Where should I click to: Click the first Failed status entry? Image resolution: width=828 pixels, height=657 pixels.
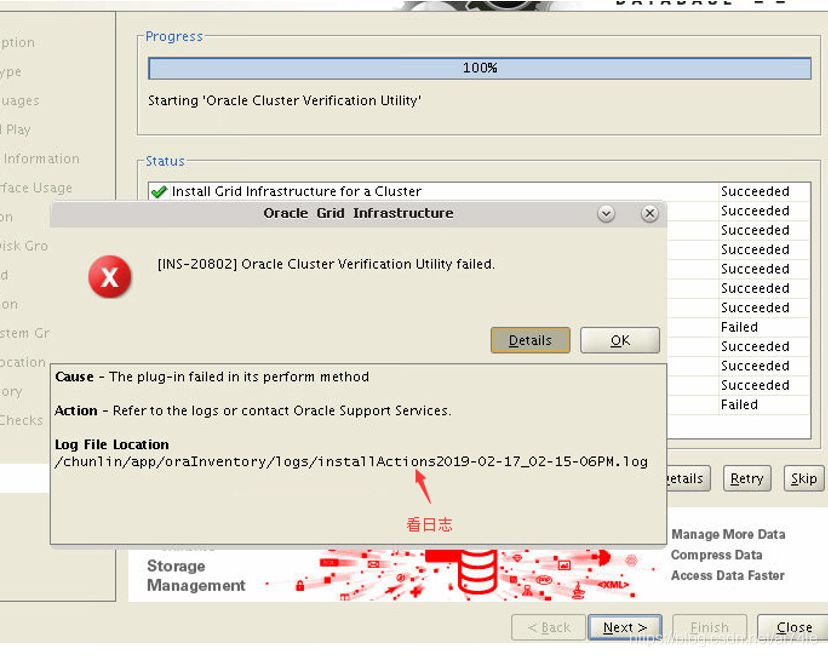739,327
